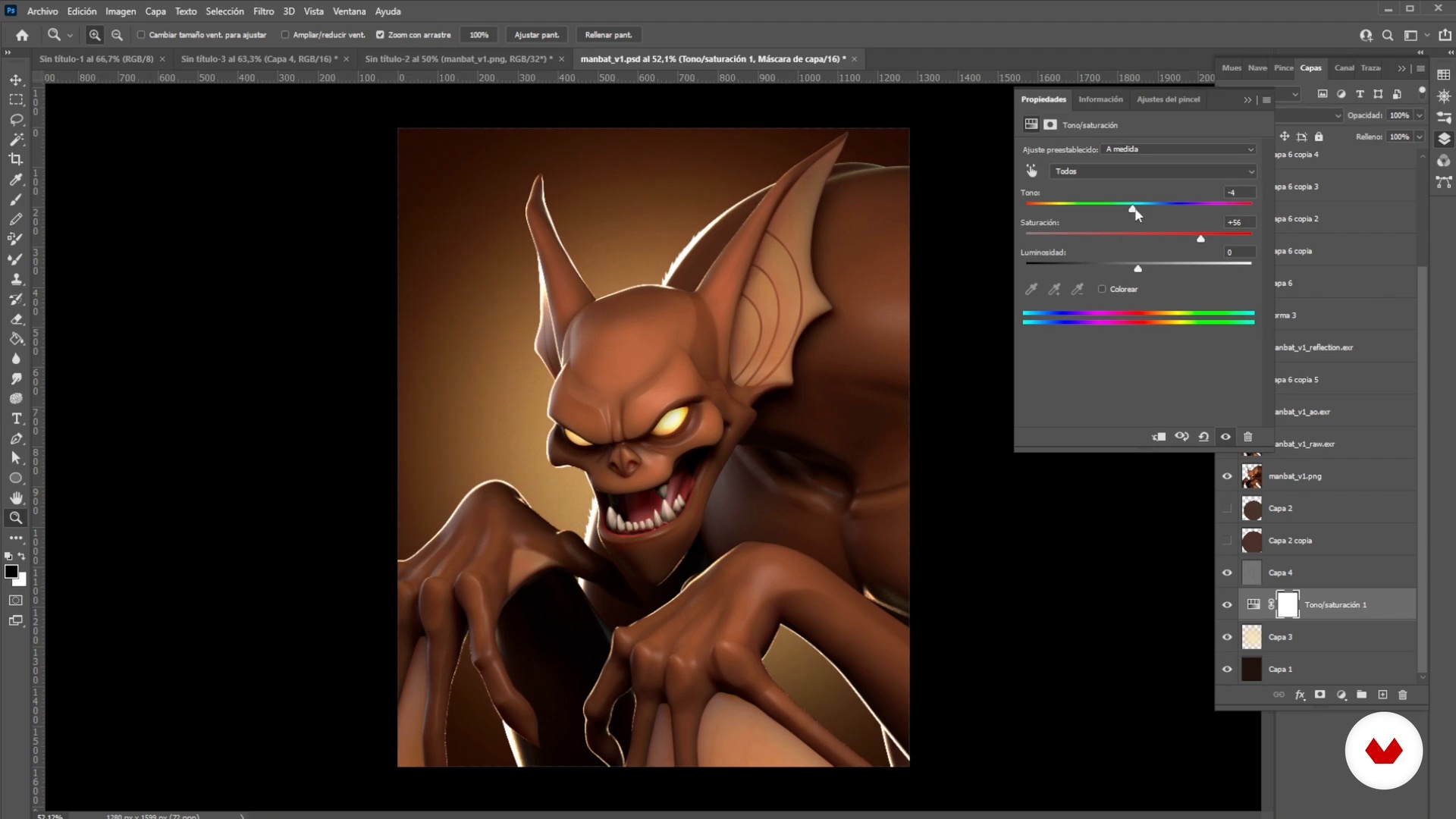Add layer style fx icon
The height and width of the screenshot is (819, 1456).
click(1300, 695)
